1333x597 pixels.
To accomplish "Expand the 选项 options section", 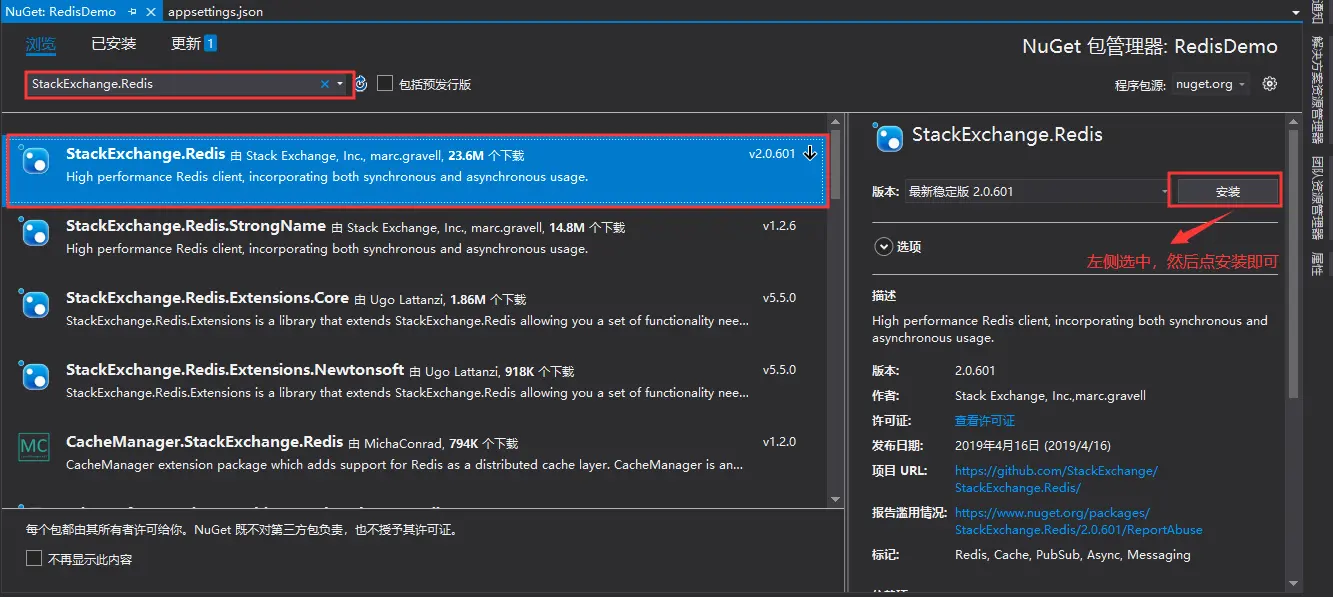I will [883, 246].
